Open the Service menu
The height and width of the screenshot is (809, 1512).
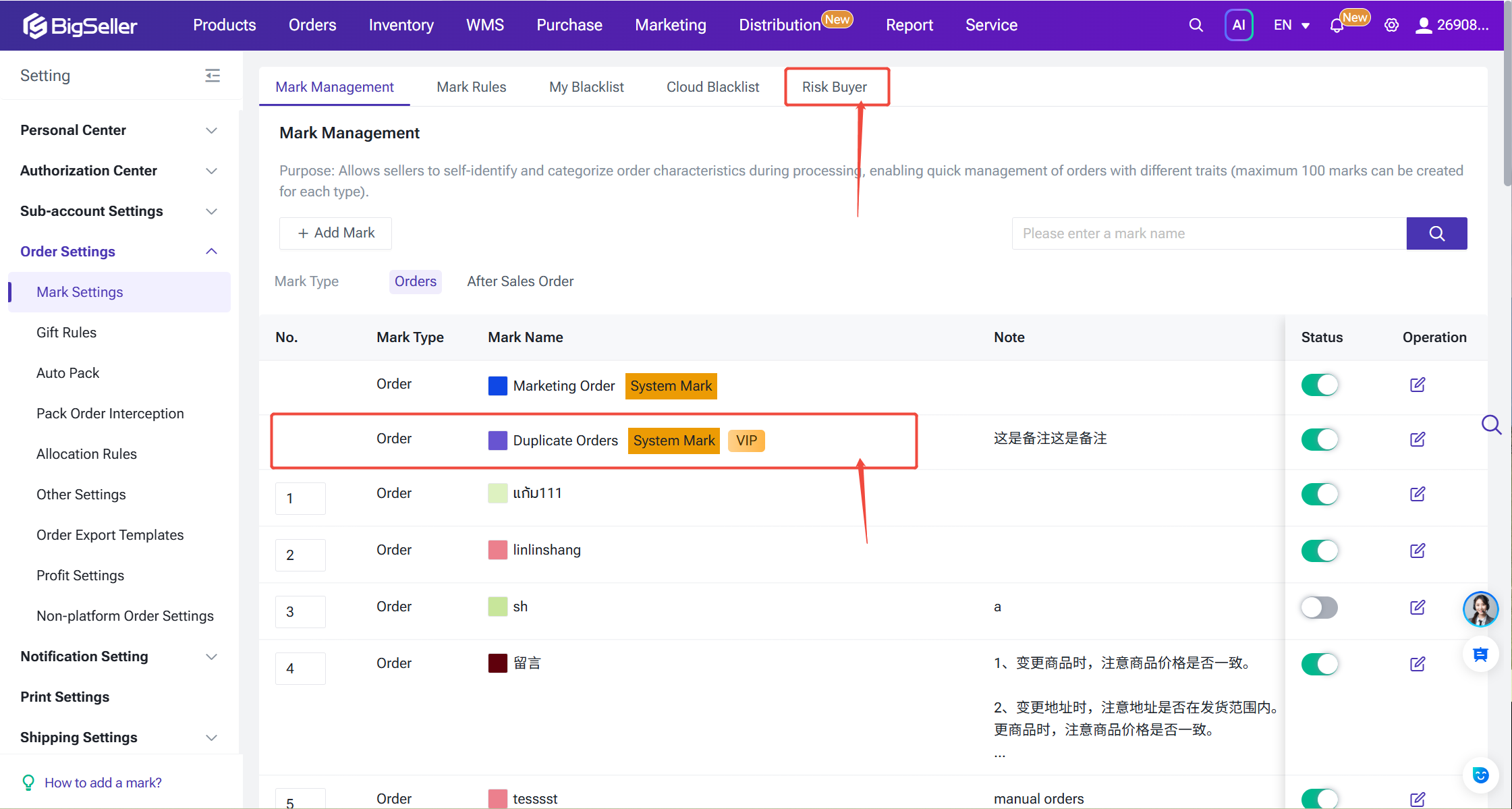(991, 25)
